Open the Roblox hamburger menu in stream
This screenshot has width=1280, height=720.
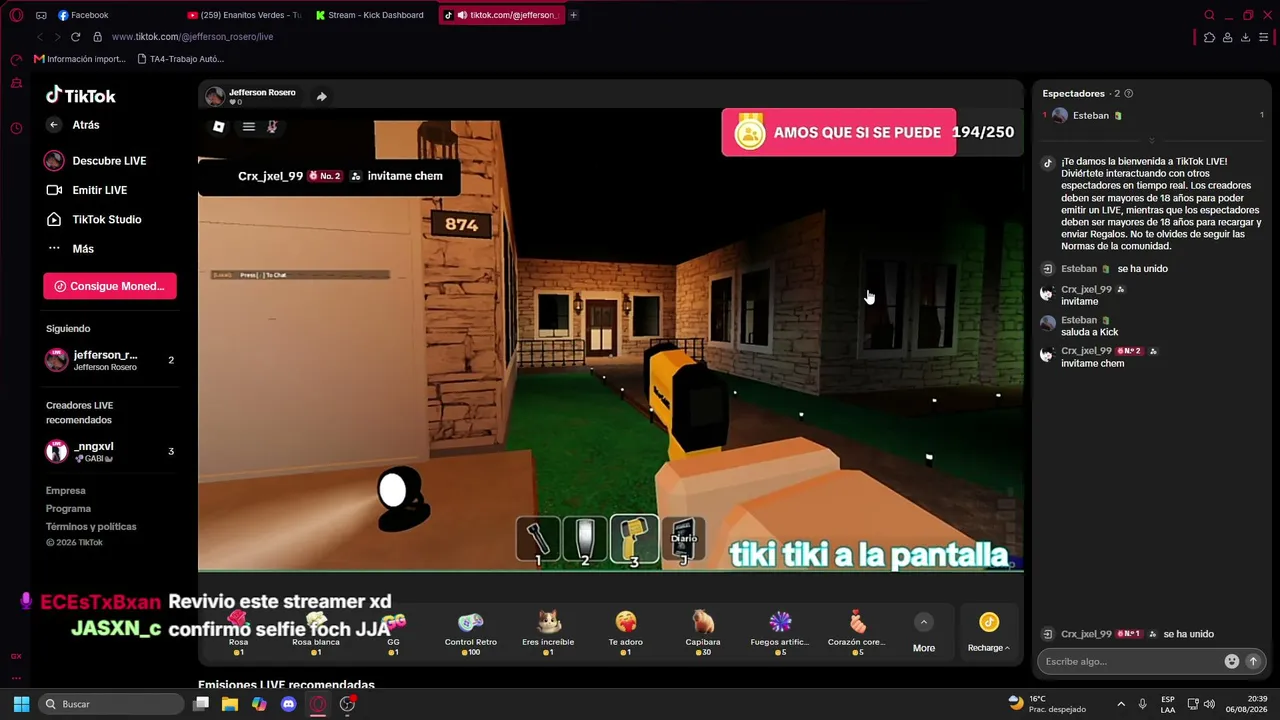click(x=249, y=127)
